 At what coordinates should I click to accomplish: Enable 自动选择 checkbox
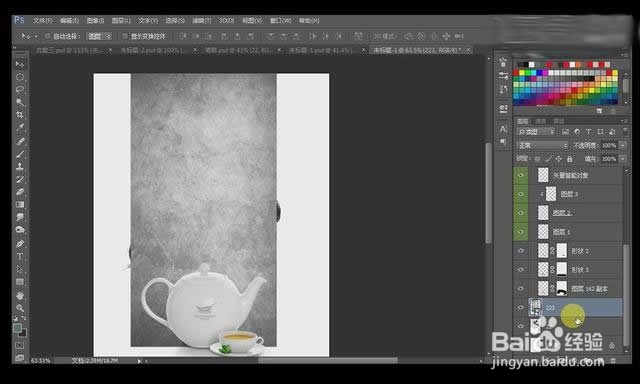tap(47, 36)
